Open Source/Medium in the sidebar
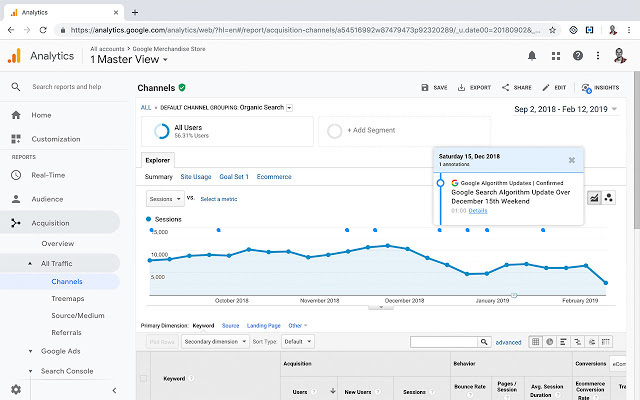The width and height of the screenshot is (640, 400). (x=77, y=316)
